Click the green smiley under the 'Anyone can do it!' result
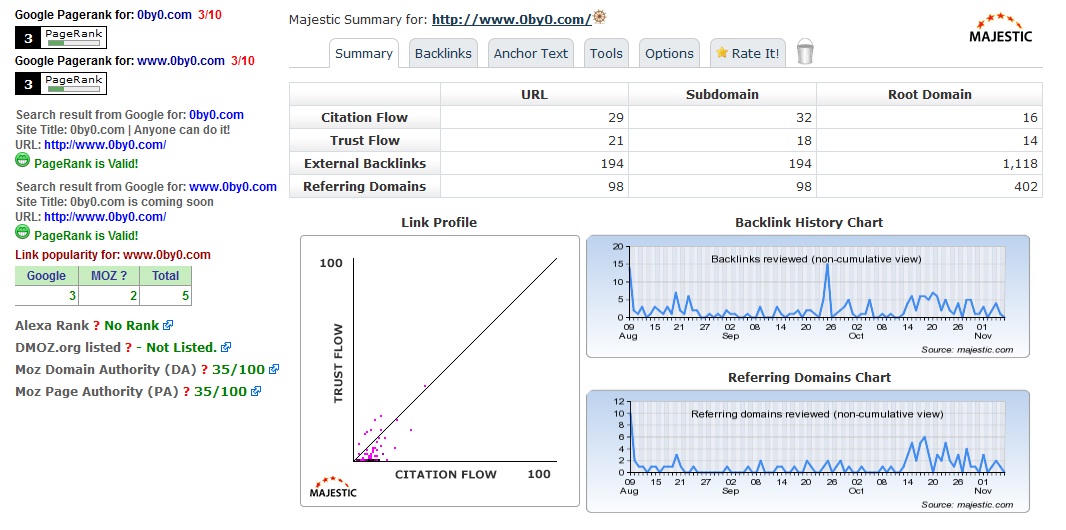The width and height of the screenshot is (1066, 530). pos(22,161)
